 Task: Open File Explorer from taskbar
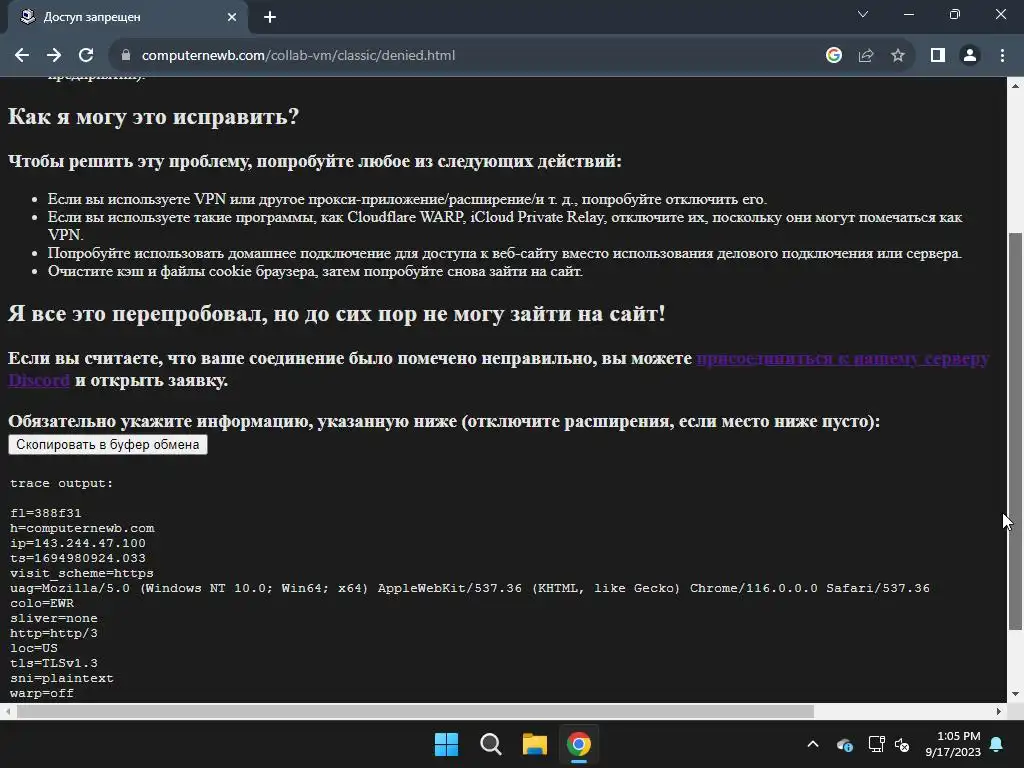pyautogui.click(x=534, y=744)
